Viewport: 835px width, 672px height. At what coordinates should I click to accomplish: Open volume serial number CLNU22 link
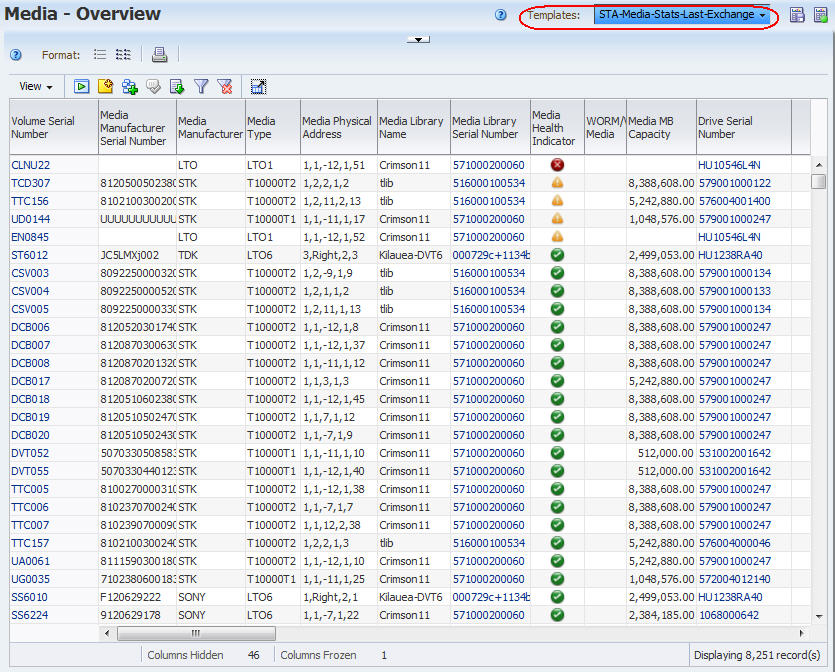tap(30, 165)
